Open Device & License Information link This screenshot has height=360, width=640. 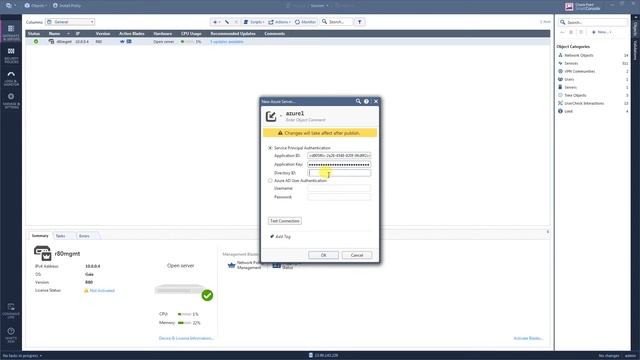click(x=186, y=338)
